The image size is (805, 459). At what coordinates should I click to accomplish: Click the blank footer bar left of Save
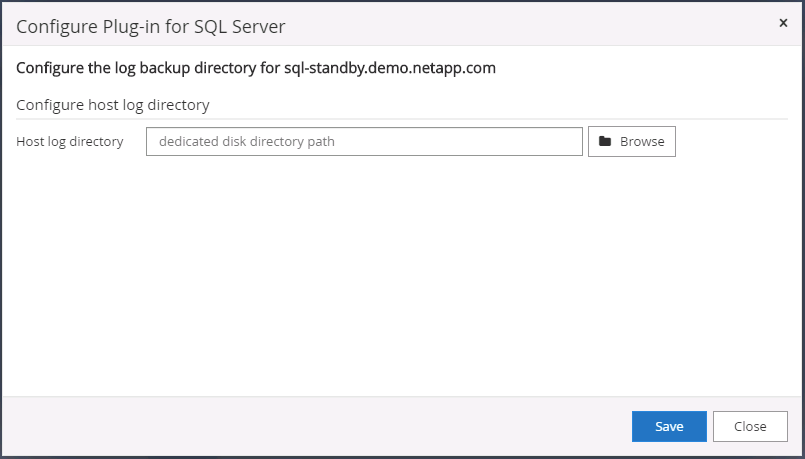tap(300, 426)
